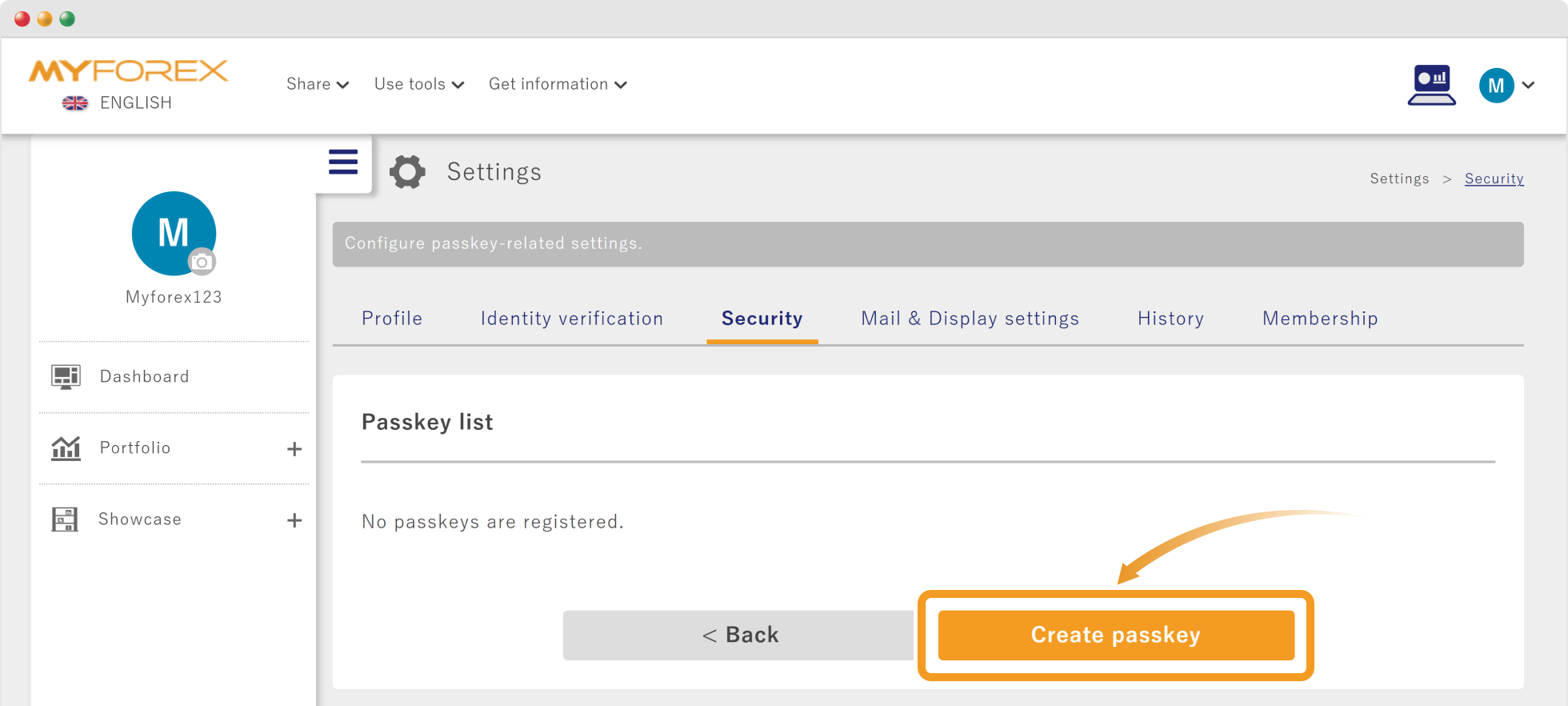Click the Portfolio chart icon

66,448
